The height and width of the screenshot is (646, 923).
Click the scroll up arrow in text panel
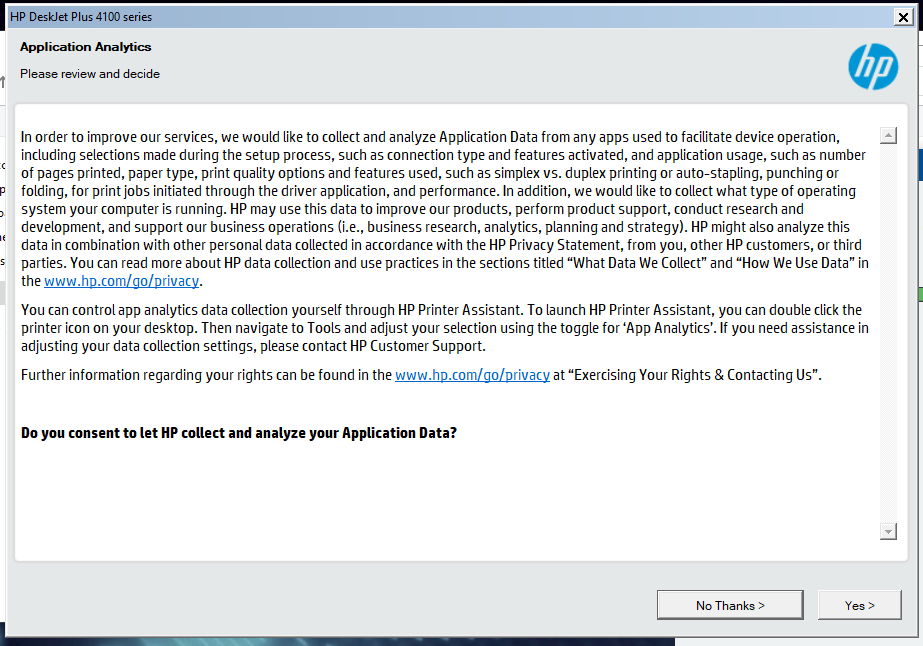(888, 135)
